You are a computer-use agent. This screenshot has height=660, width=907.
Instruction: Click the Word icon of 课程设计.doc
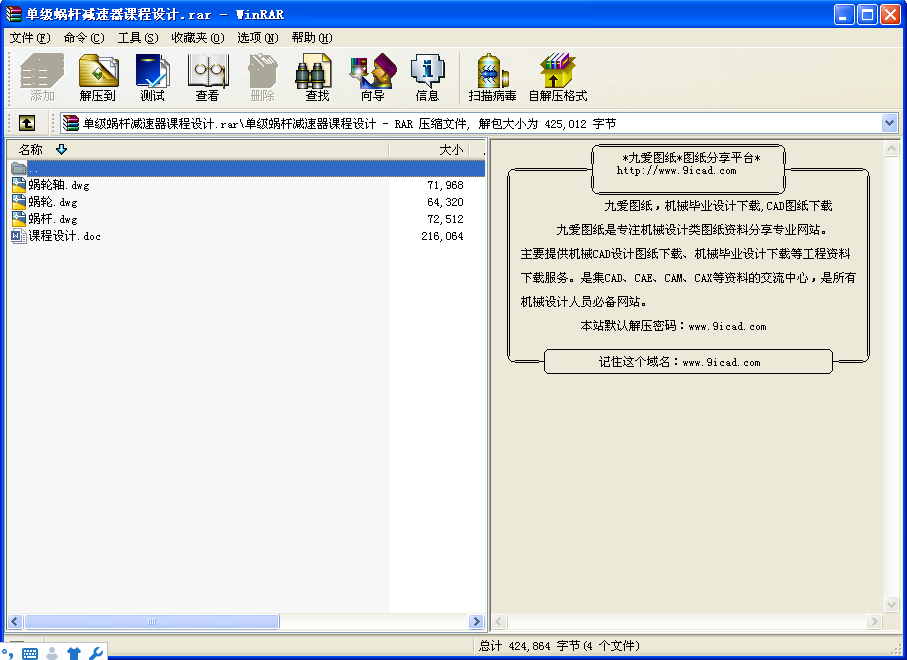pos(19,236)
